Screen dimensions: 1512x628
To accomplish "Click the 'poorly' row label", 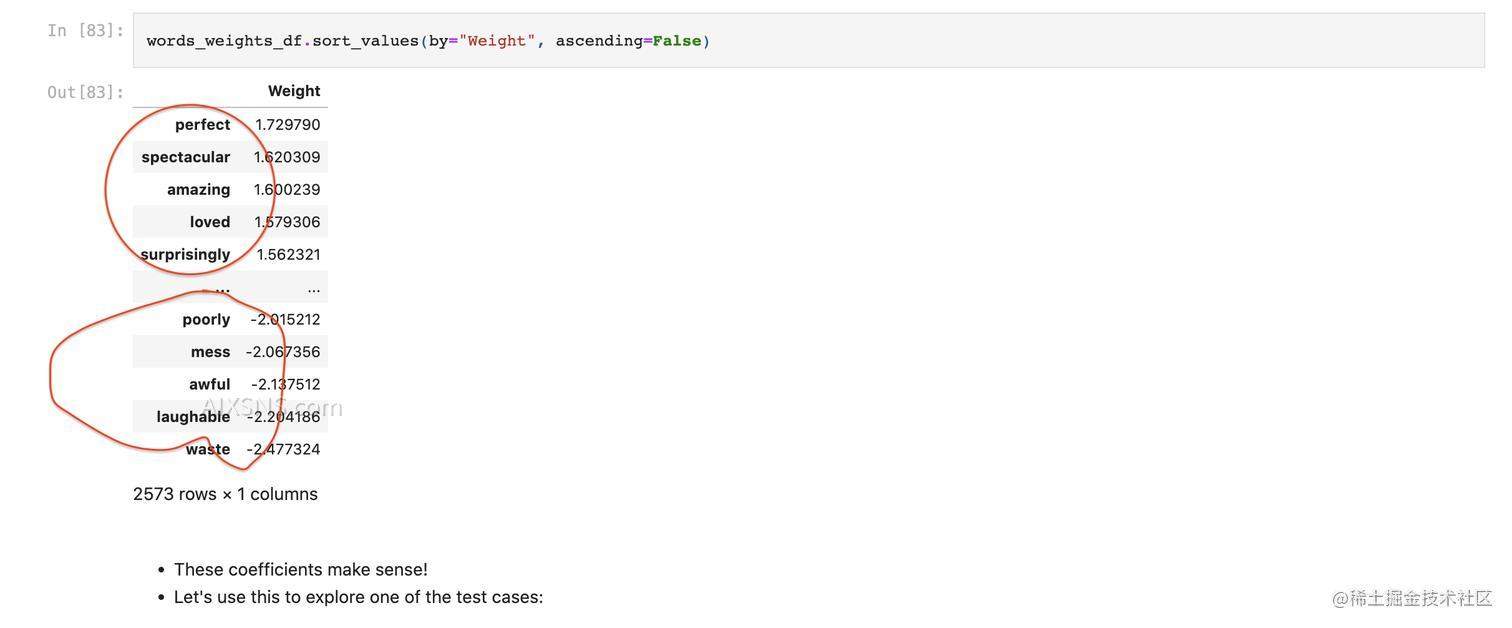I will click(x=206, y=320).
